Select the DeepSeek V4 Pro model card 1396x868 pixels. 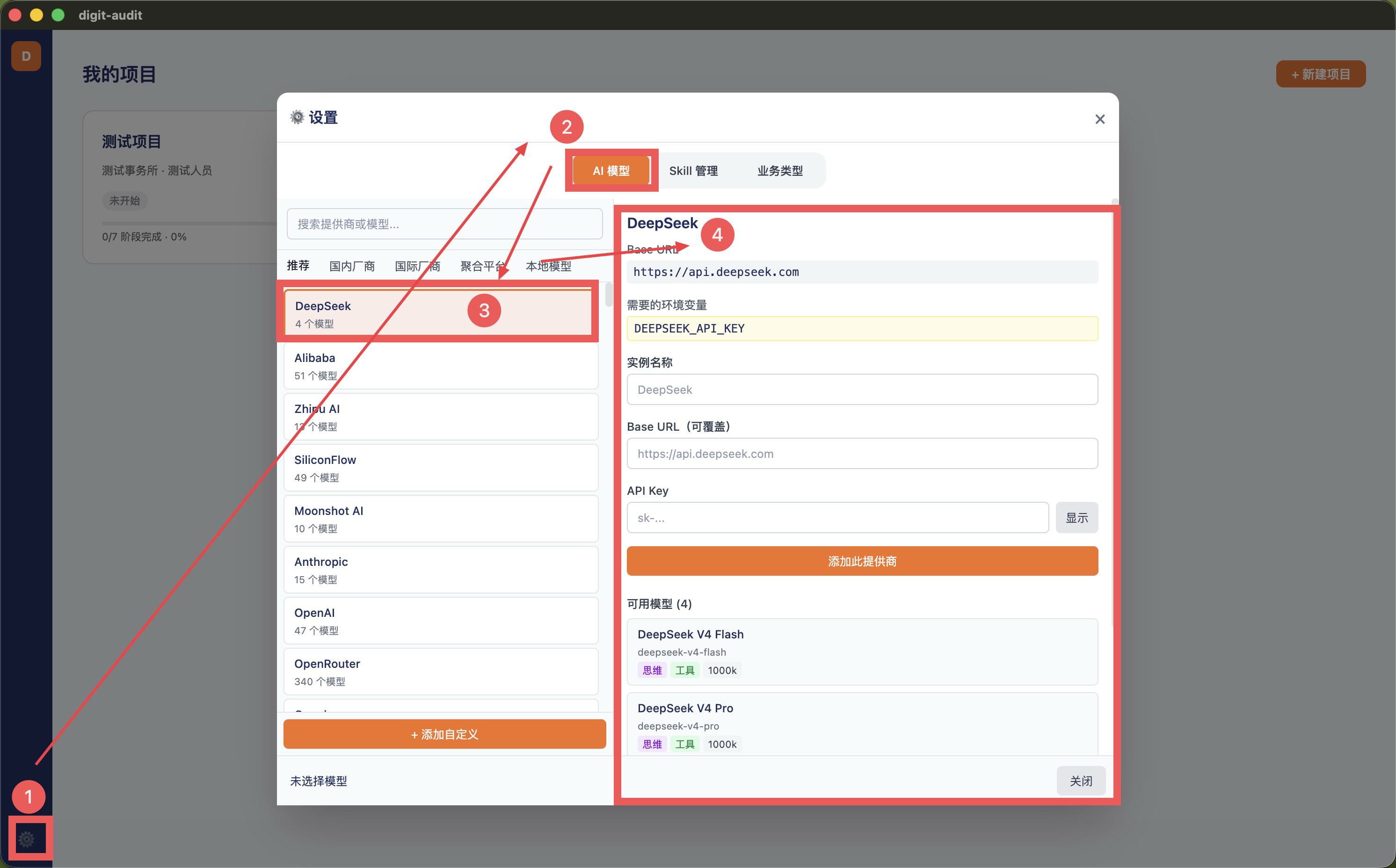[862, 725]
